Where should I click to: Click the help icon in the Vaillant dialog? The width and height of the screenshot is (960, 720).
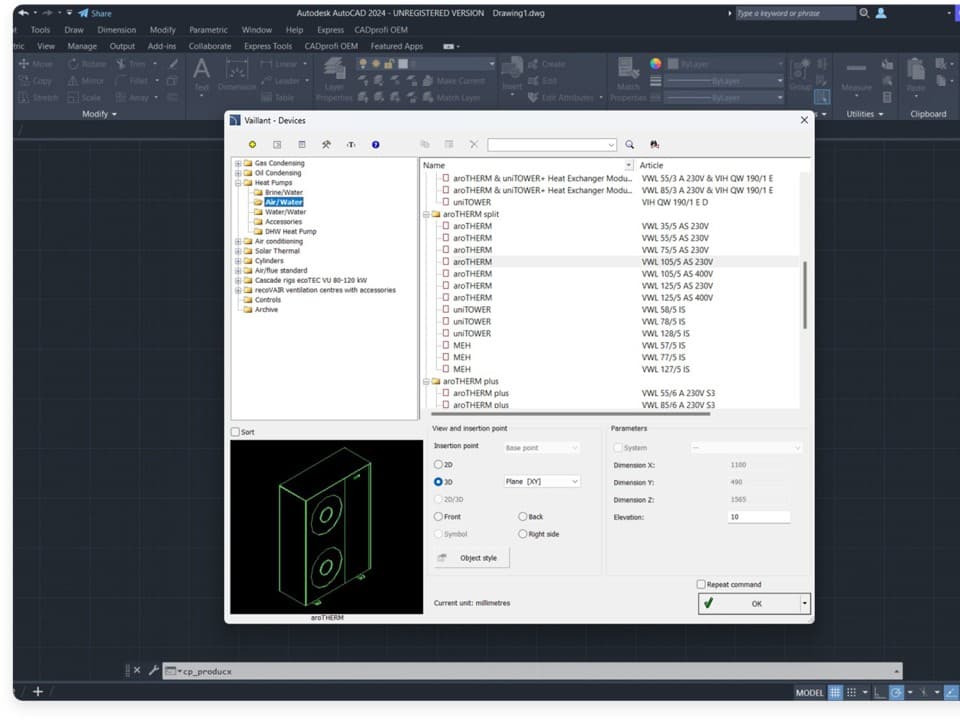click(375, 145)
